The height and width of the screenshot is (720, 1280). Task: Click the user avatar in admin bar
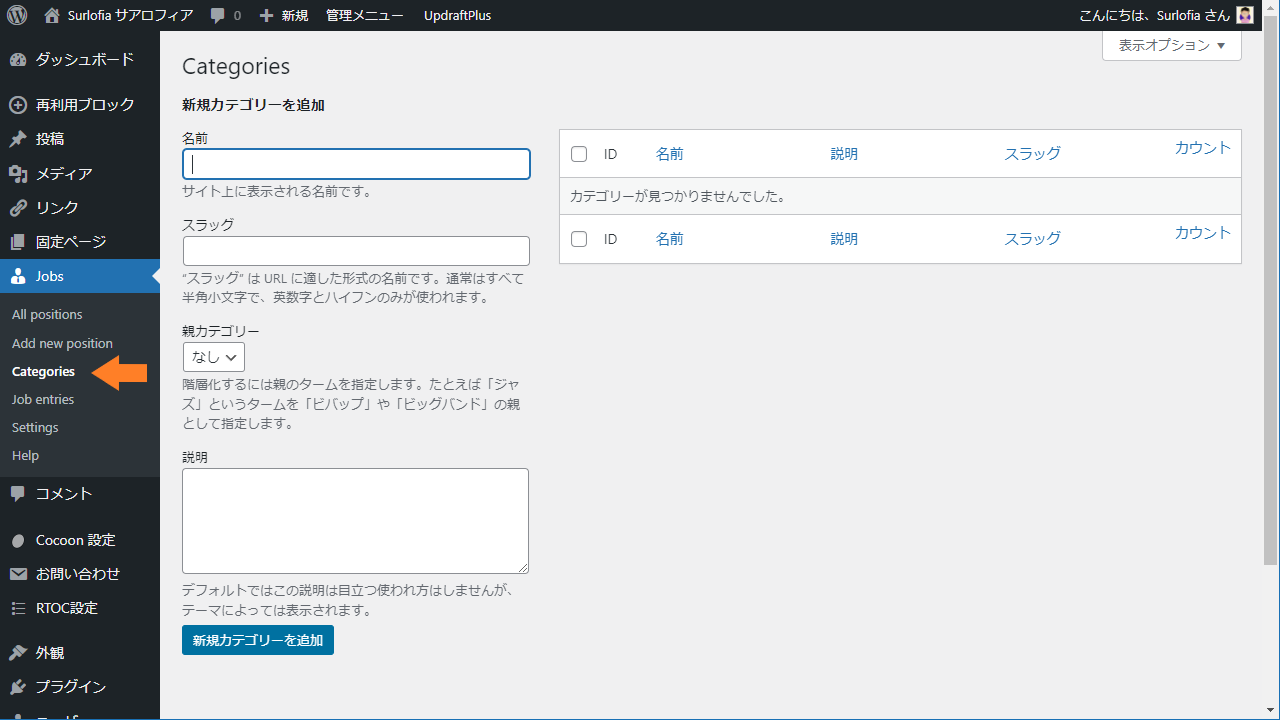1244,15
